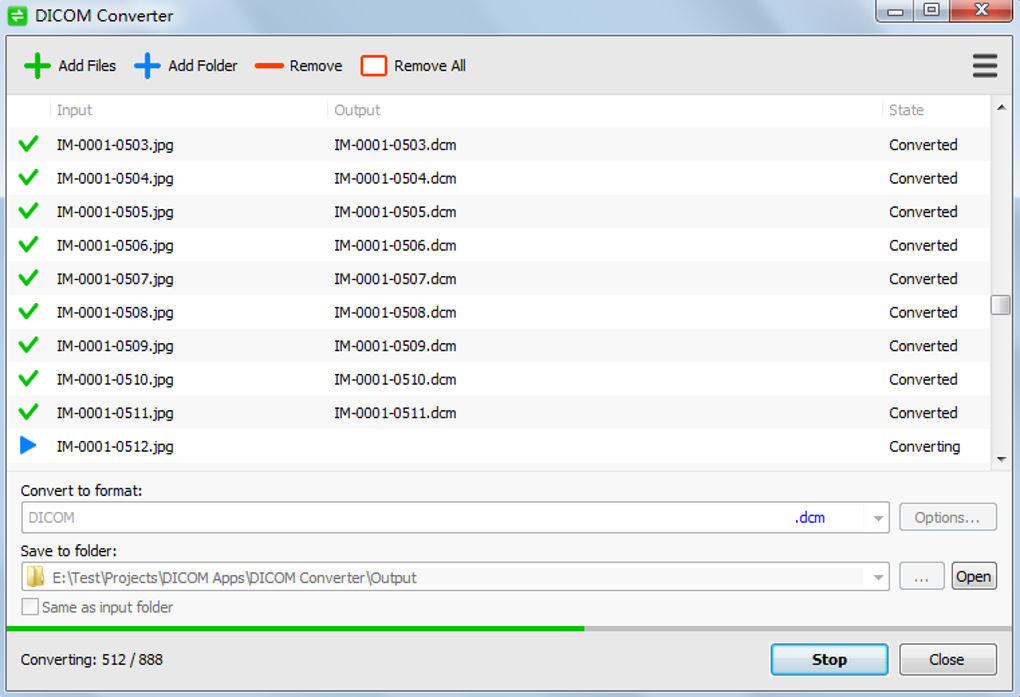Image resolution: width=1020 pixels, height=697 pixels.
Task: Click green checkmark for IM-0001-0506.jpg
Action: (28, 245)
